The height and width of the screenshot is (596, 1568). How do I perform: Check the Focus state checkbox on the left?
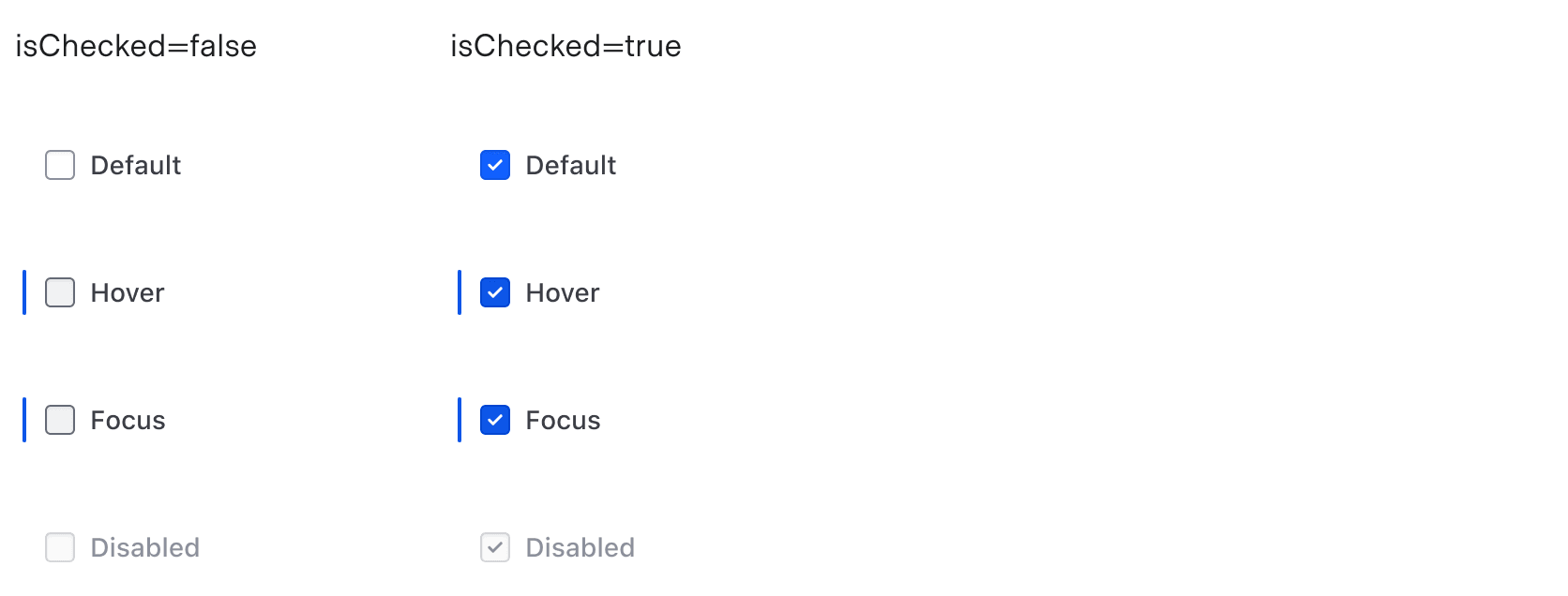click(x=59, y=421)
